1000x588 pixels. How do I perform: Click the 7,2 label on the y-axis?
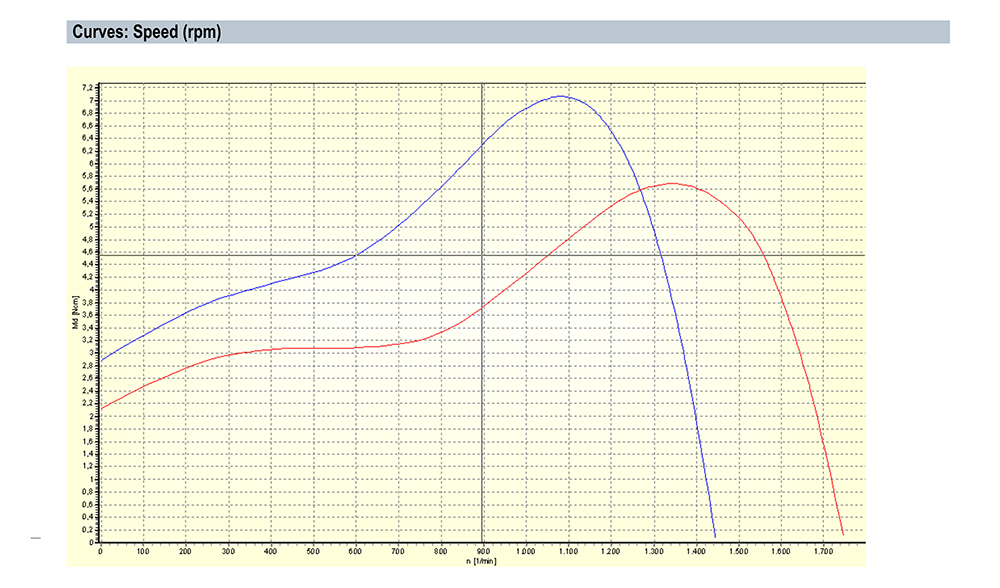89,88
